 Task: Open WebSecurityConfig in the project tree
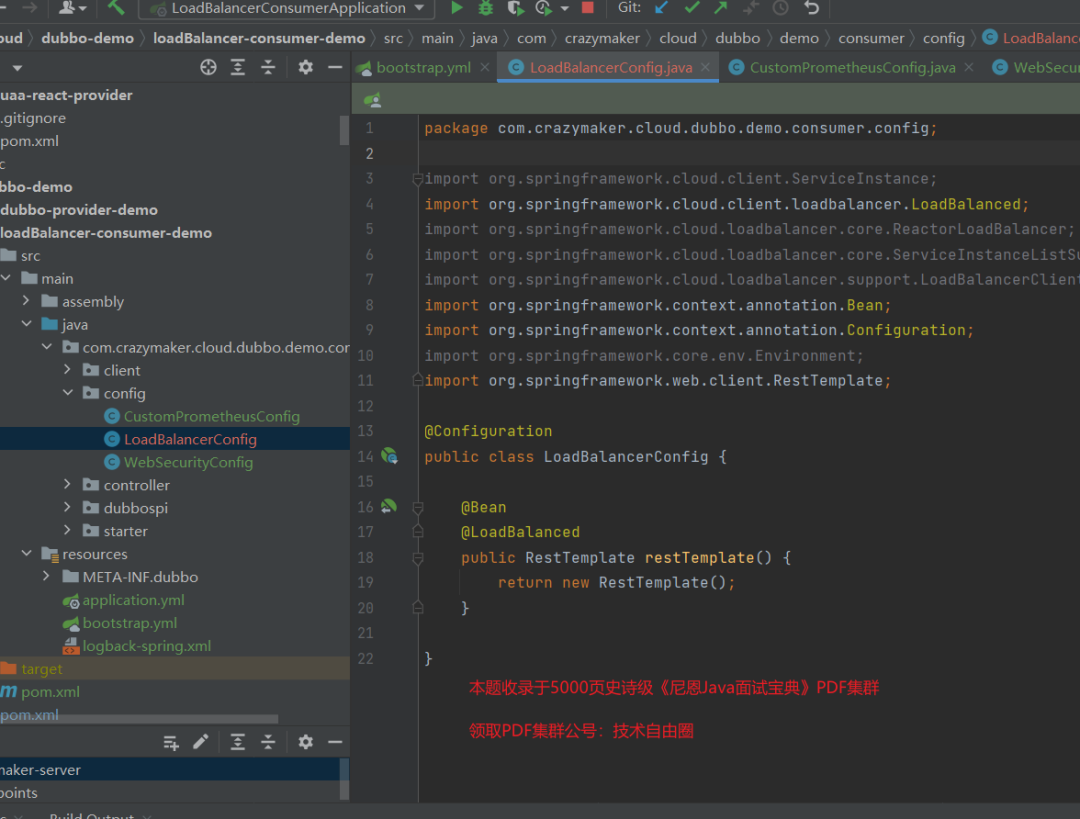[x=188, y=462]
